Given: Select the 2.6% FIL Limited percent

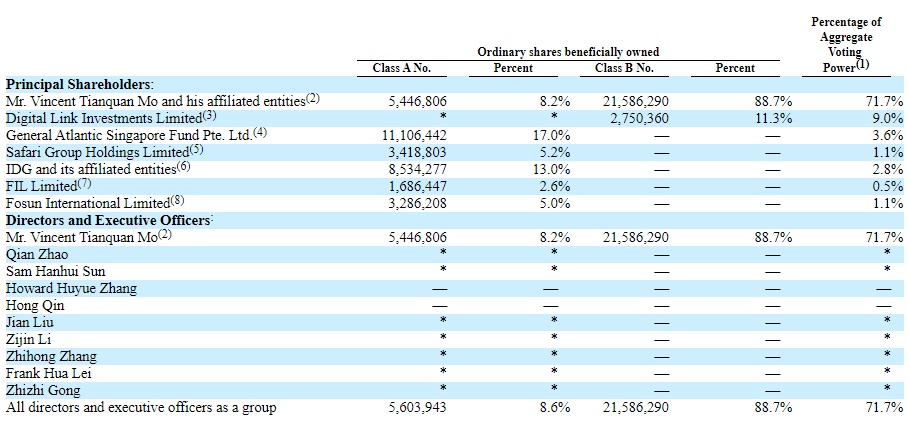Looking at the screenshot, I should 557,186.
